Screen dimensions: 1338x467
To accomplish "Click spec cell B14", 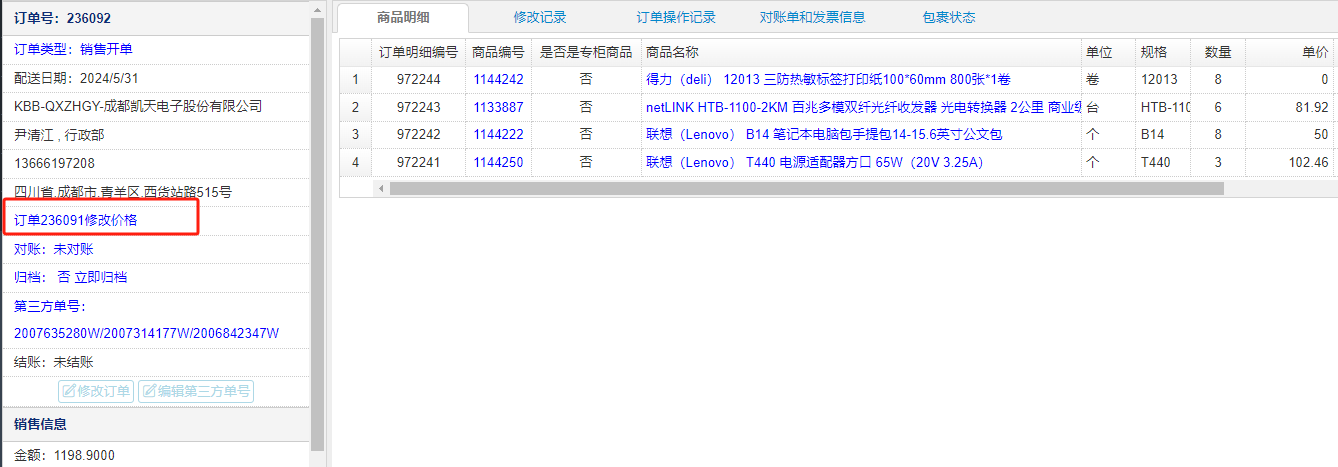I will [x=1163, y=134].
